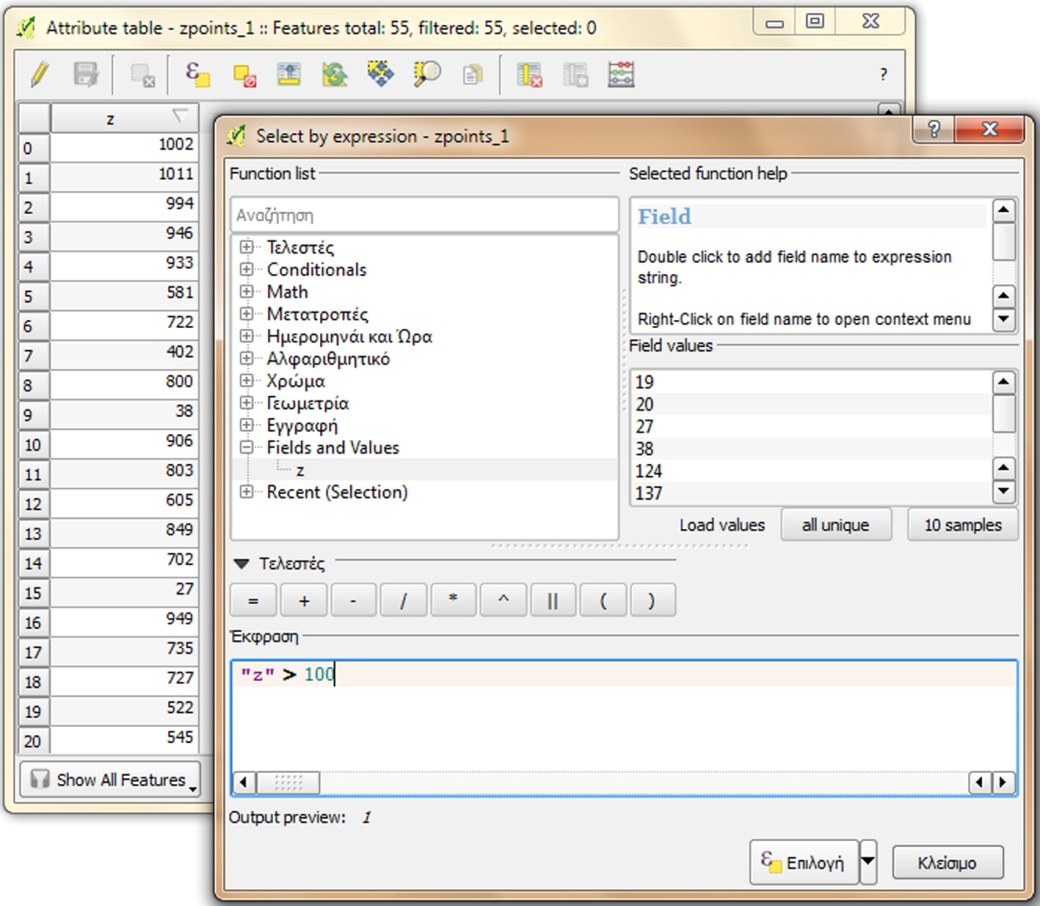The image size is (1040, 906).
Task: Click delete selected features icon
Action: [x=143, y=74]
